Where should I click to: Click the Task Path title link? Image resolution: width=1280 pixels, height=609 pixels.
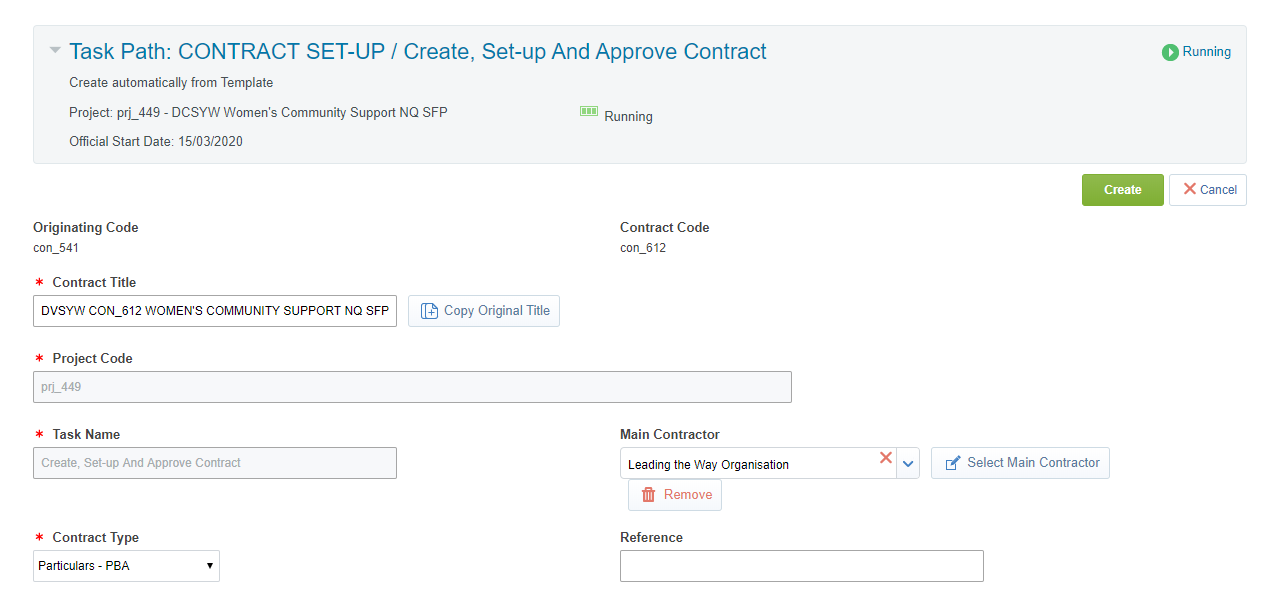(x=418, y=52)
